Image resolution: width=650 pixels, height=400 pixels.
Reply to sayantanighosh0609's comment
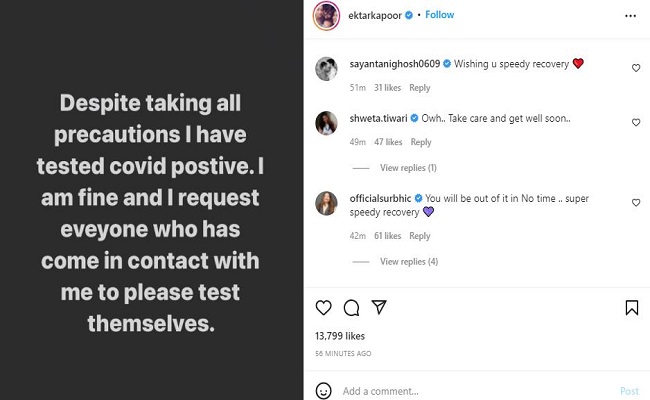pyautogui.click(x=420, y=88)
